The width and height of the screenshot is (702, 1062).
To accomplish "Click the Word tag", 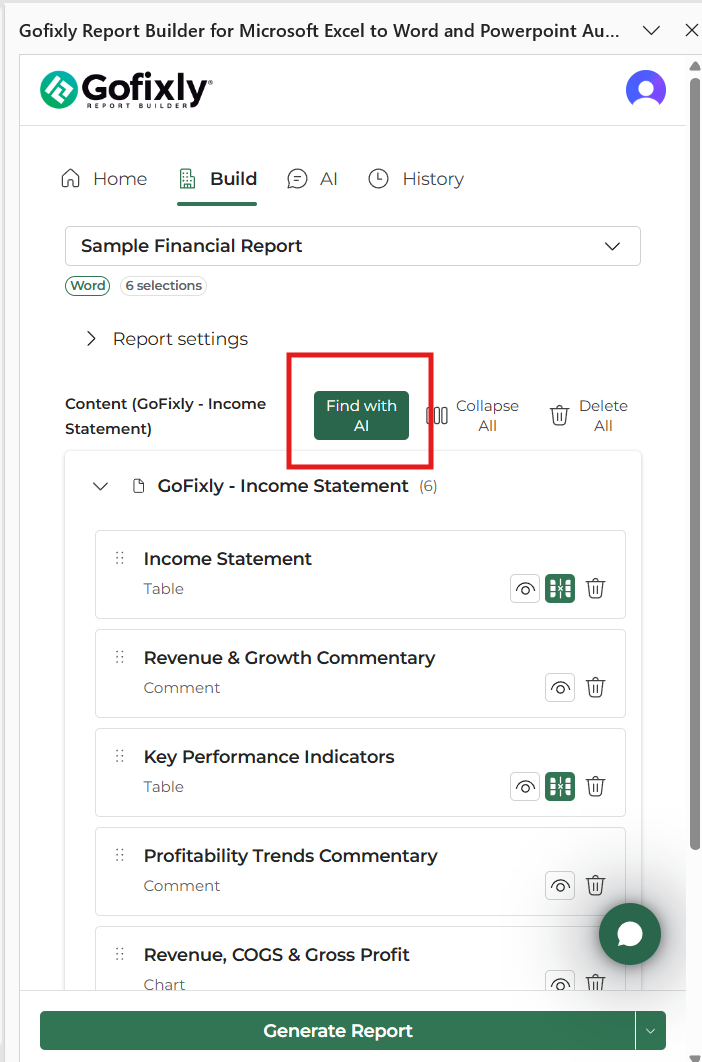I will coord(87,286).
